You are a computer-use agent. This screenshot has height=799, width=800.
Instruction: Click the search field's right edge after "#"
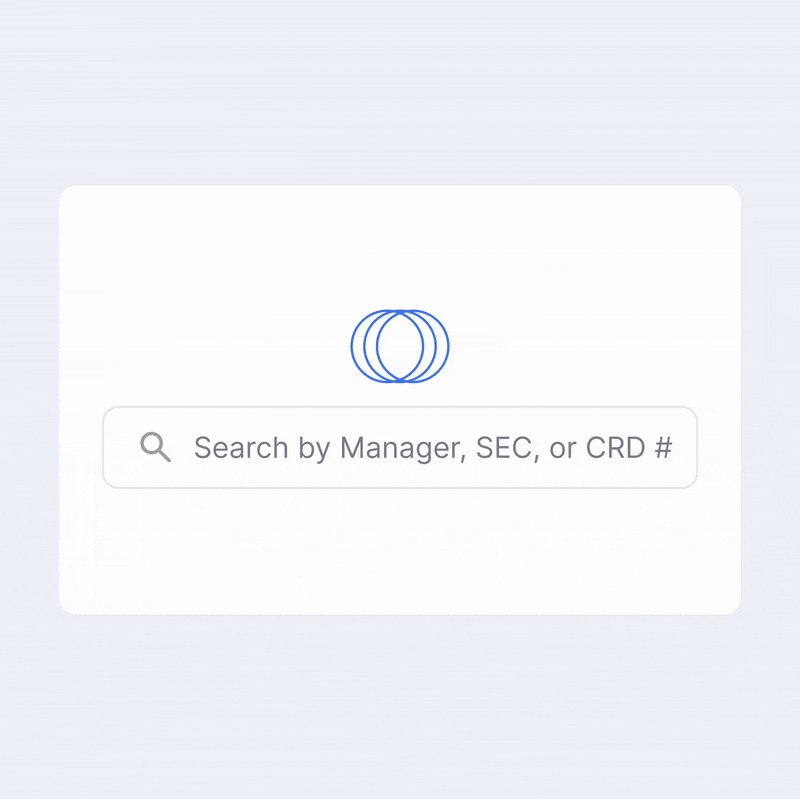(x=685, y=447)
